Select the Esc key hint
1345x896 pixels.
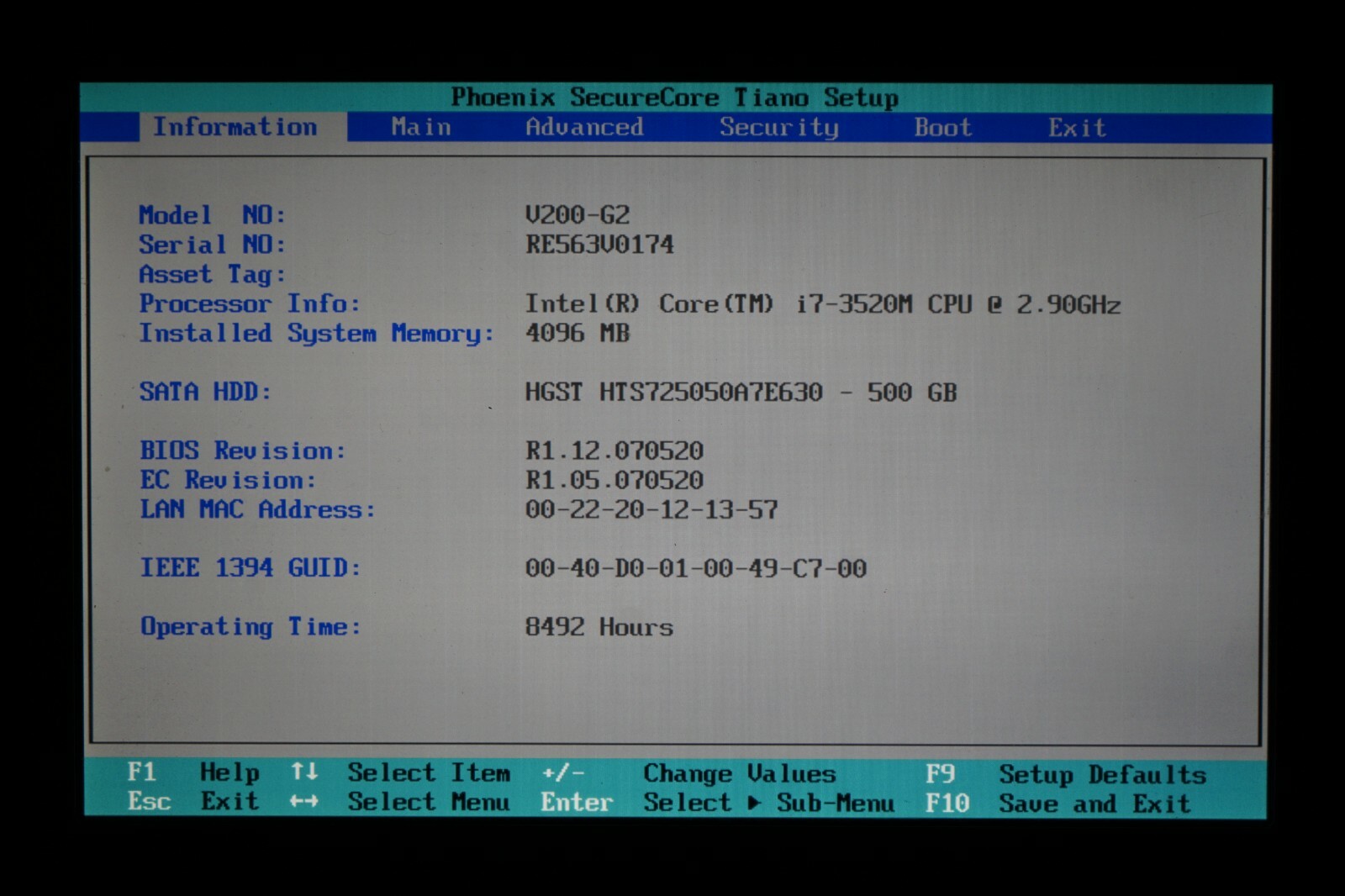[x=149, y=801]
